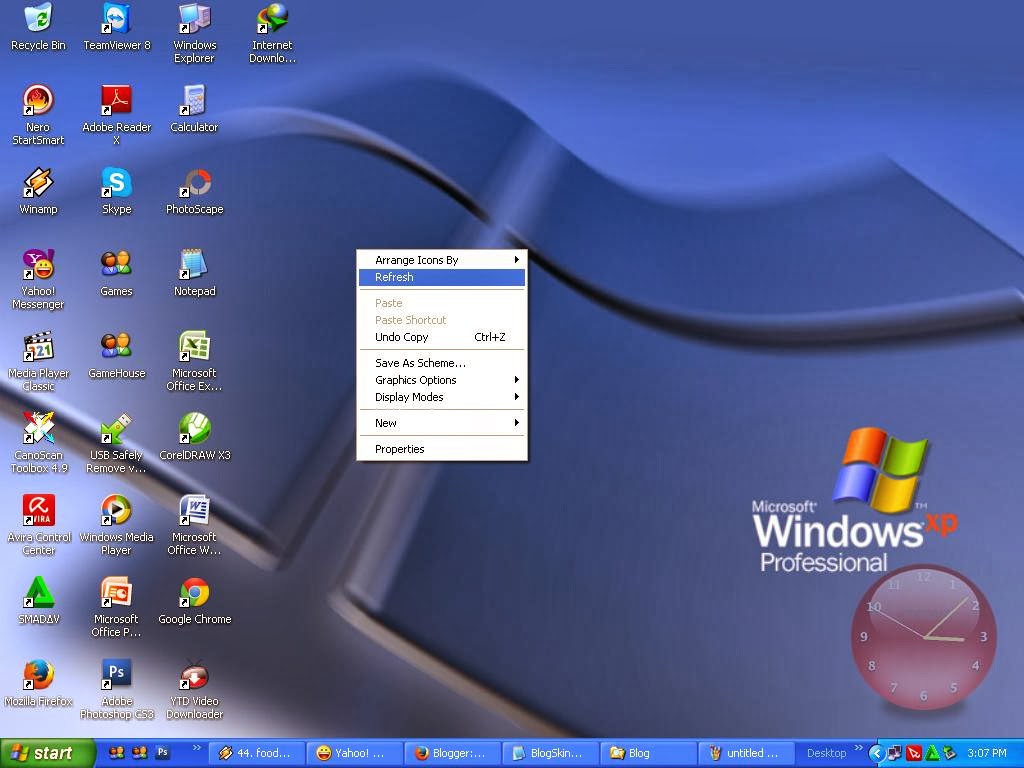This screenshot has height=768, width=1024.
Task: Select the Microsoft Office Excel shortcut
Action: 194,361
